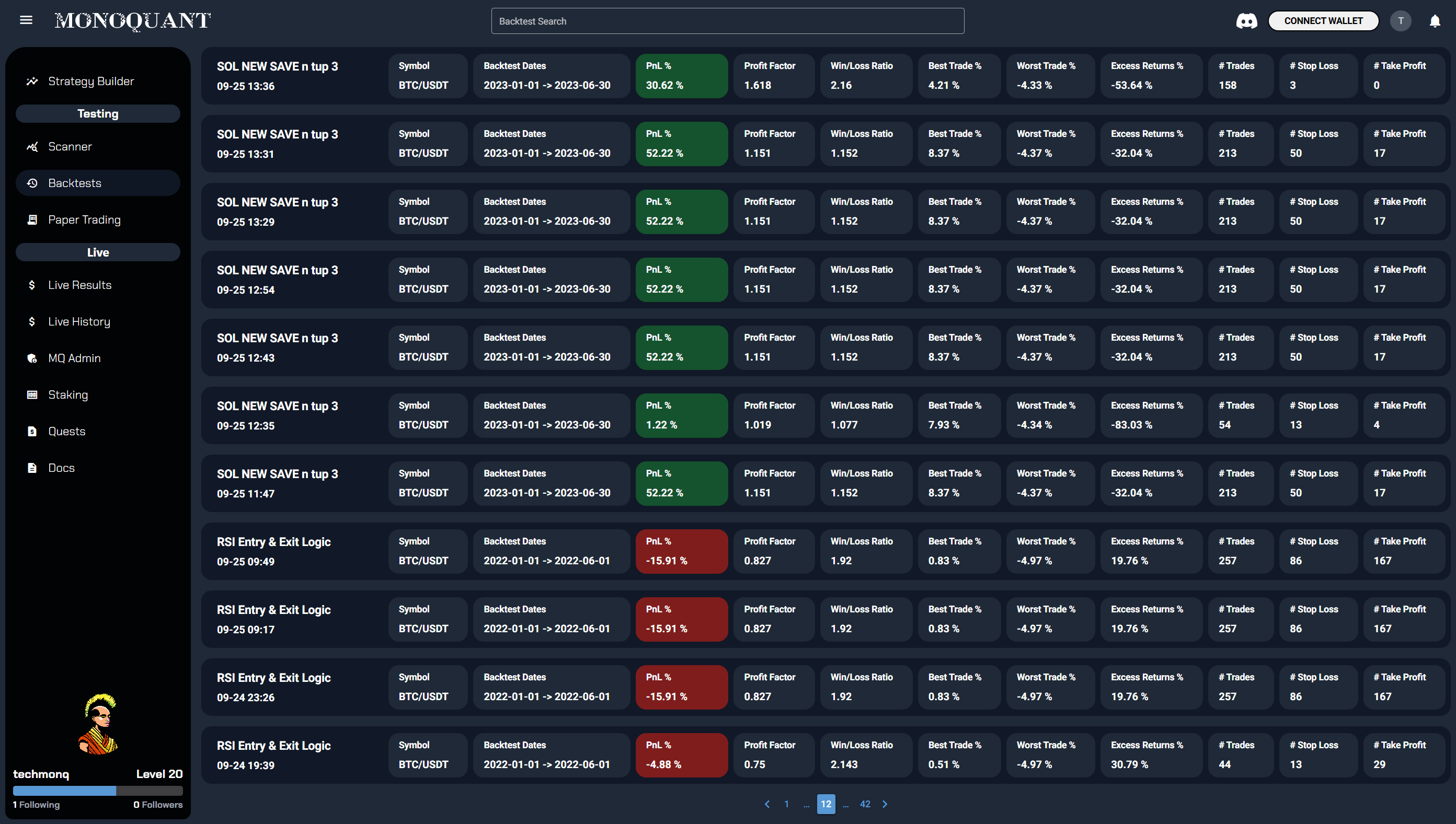Click the MQ Admin icon
The image size is (1456, 824).
pos(32,358)
